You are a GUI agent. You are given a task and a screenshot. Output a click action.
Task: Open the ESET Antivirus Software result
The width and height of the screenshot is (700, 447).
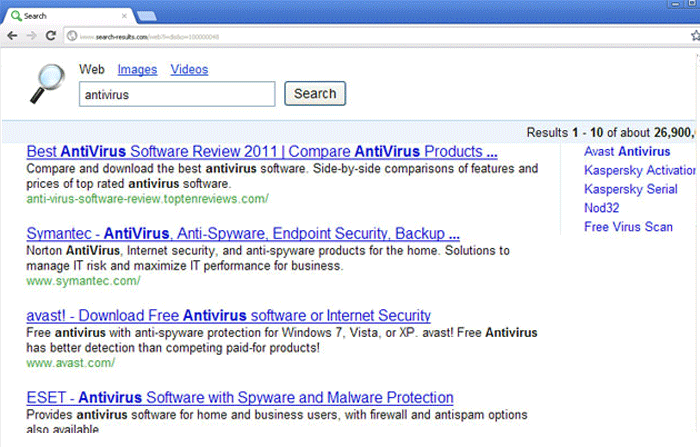pyautogui.click(x=240, y=398)
